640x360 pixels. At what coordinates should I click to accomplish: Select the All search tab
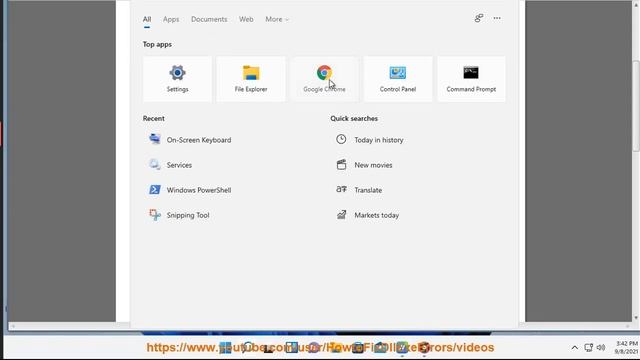(x=147, y=19)
